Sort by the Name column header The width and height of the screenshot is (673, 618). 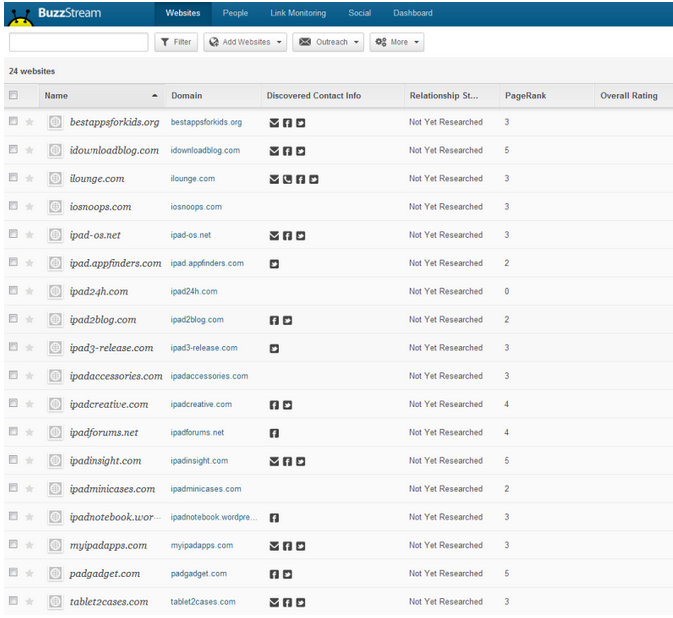coord(101,96)
